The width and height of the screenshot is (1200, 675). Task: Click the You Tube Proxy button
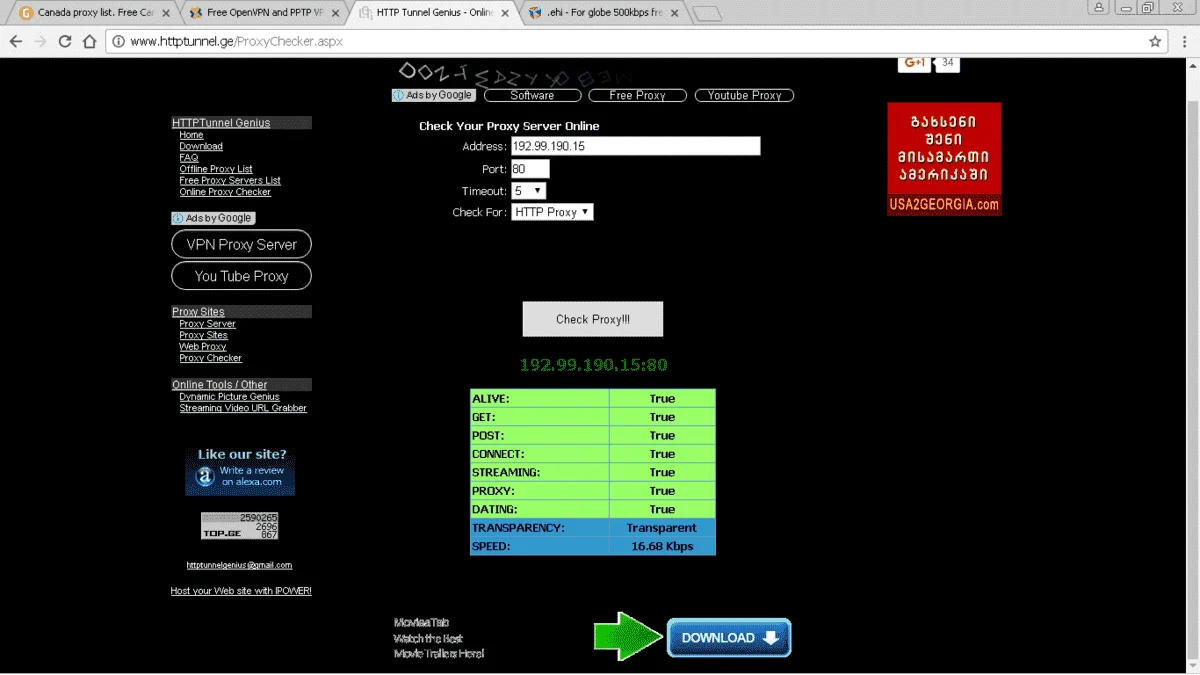click(241, 276)
